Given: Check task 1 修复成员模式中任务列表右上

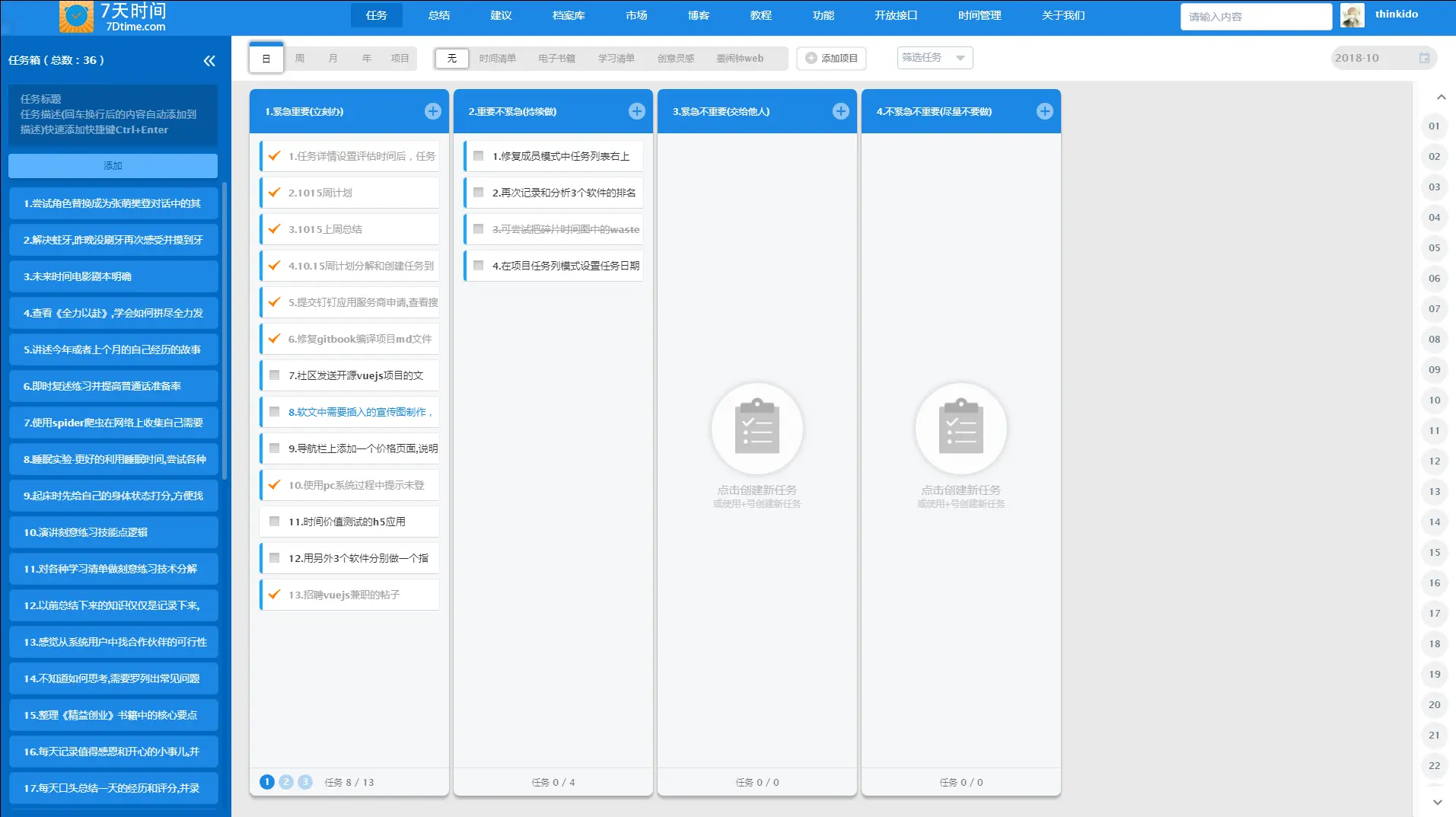Looking at the screenshot, I should [479, 155].
